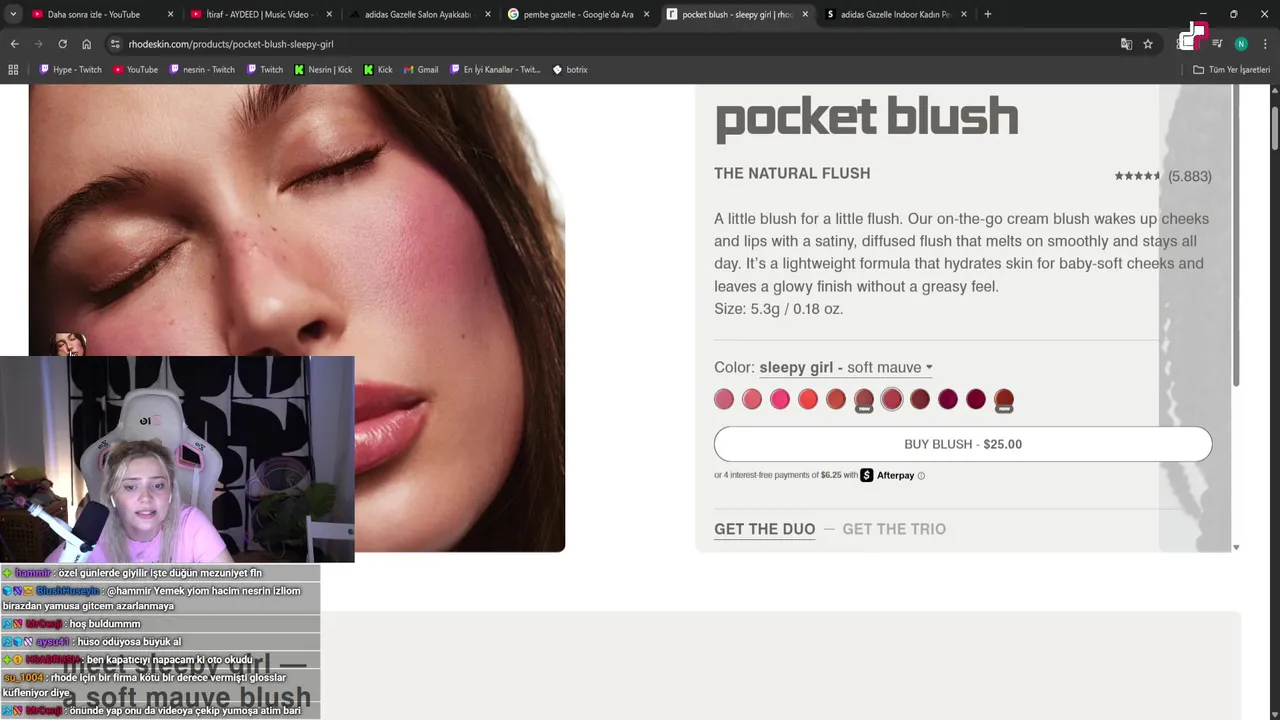Open the apps grid in bookmarks bar
The width and height of the screenshot is (1280, 720).
(x=13, y=70)
